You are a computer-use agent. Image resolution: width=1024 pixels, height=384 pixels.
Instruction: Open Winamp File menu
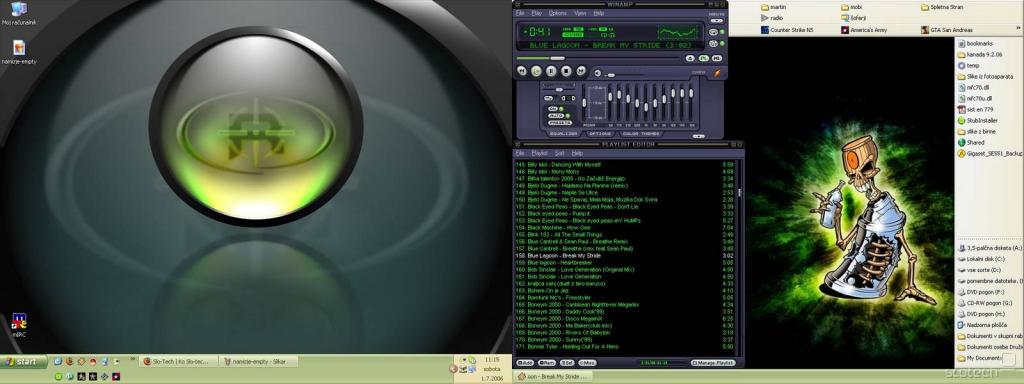coord(520,13)
